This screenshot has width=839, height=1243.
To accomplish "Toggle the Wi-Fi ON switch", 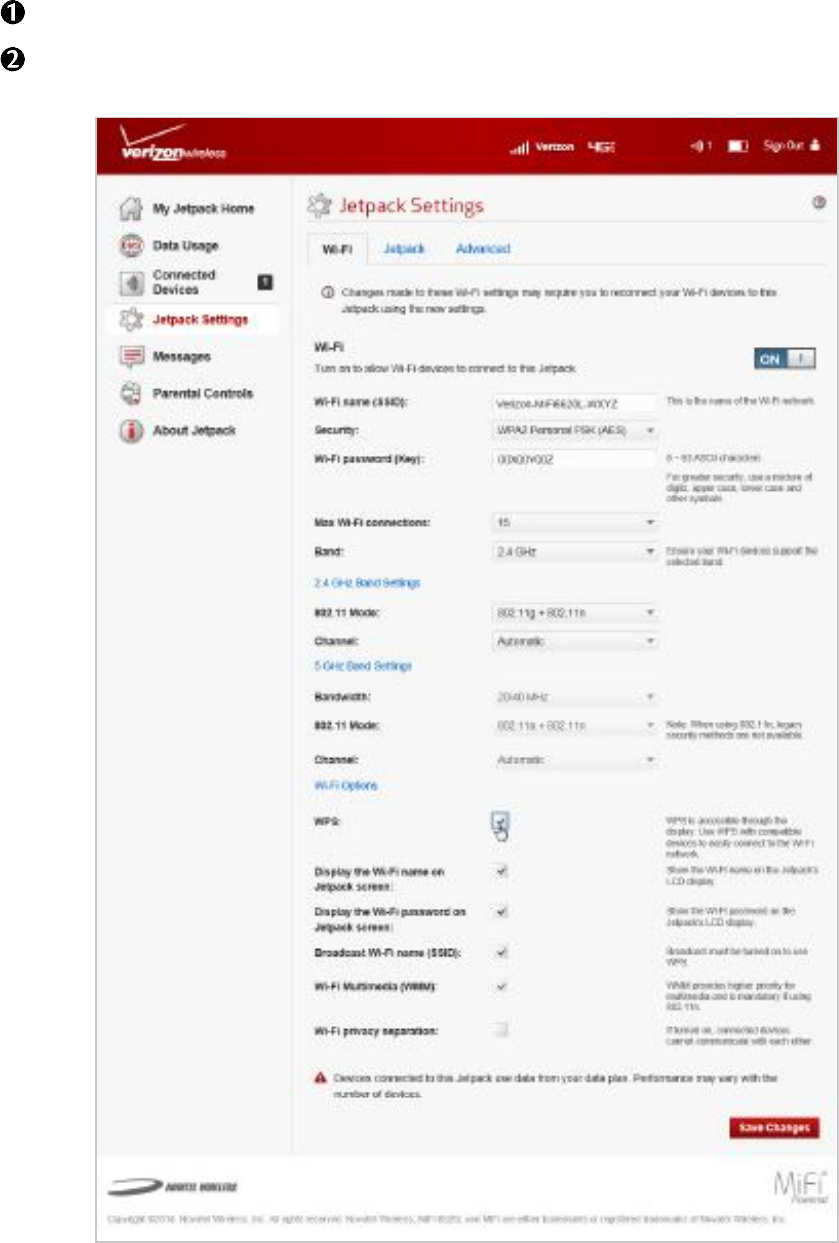I will point(787,359).
